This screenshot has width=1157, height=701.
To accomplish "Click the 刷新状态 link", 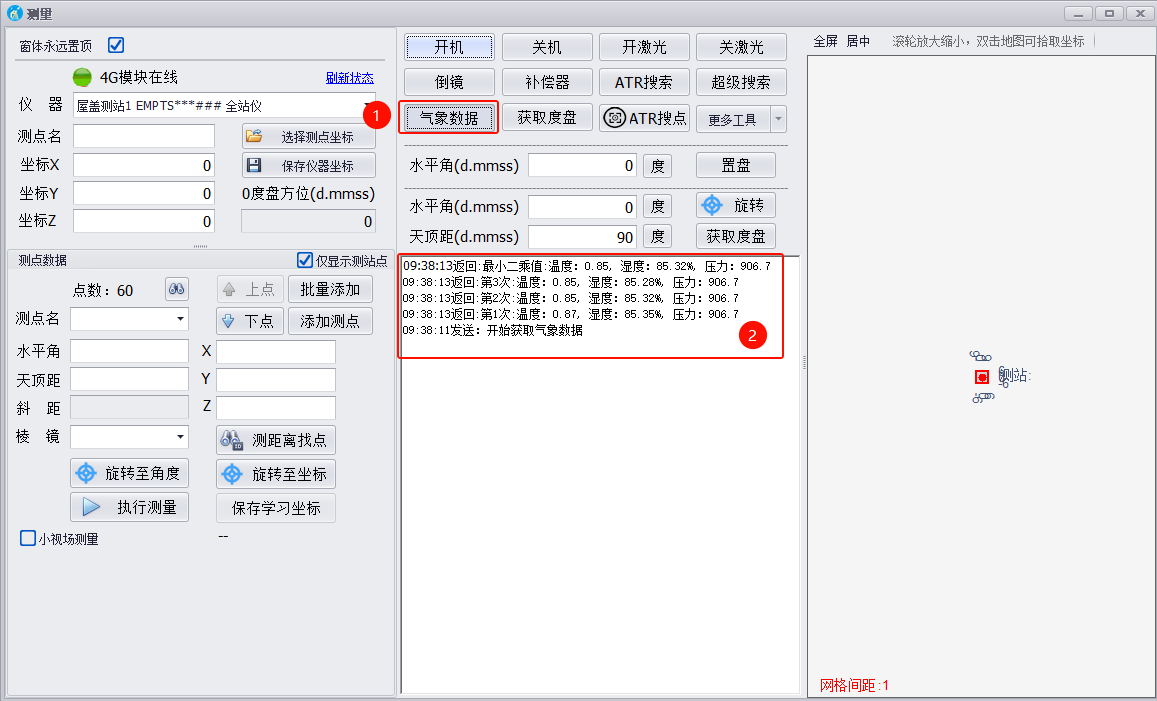I will coord(349,78).
